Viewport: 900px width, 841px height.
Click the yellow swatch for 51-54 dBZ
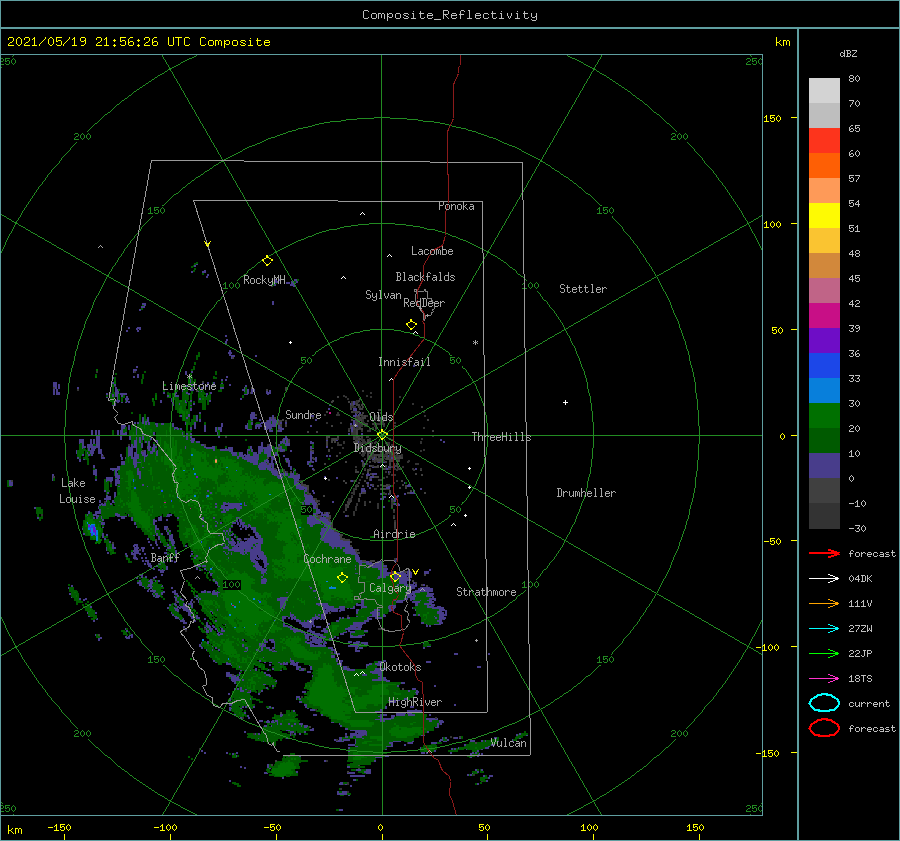pos(824,216)
